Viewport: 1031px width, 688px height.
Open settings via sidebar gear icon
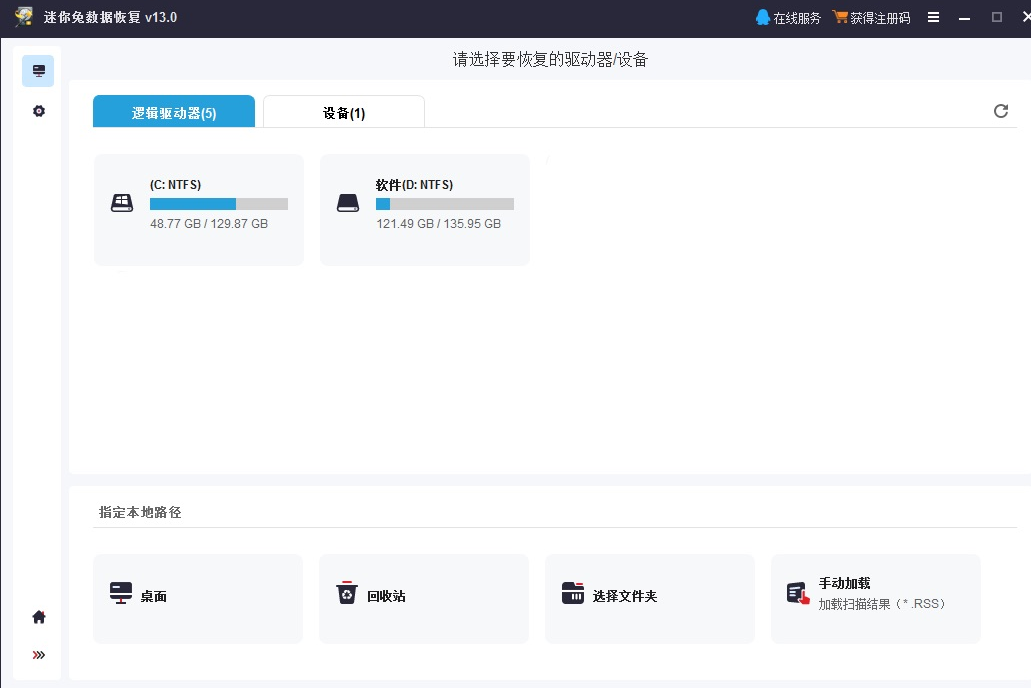point(39,111)
